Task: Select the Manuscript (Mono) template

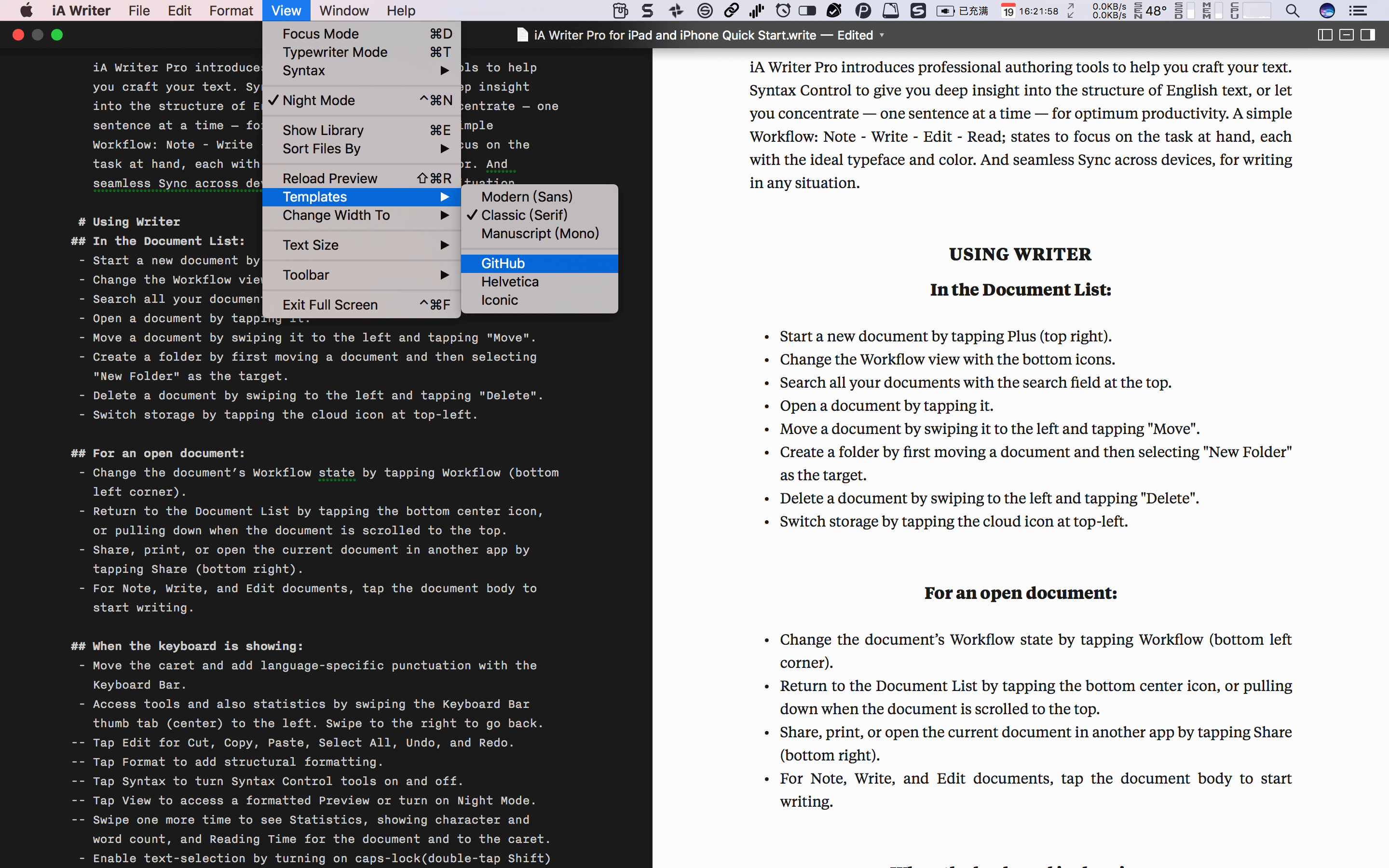Action: tap(540, 234)
